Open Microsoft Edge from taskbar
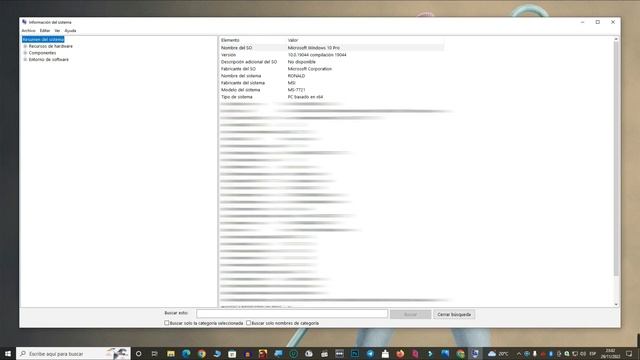Viewport: 640px width, 360px height. click(186, 353)
